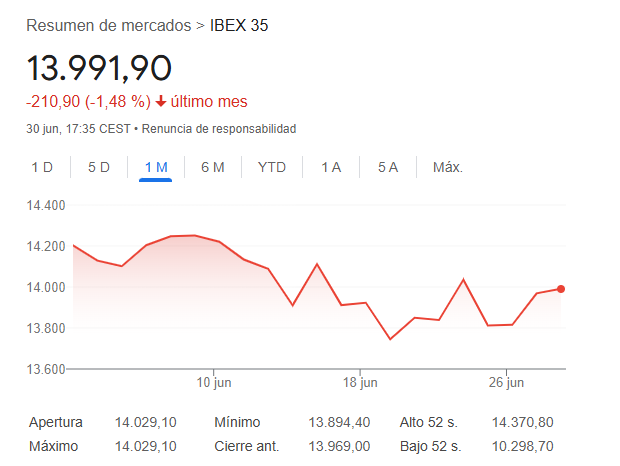Open the 6 M range tab
The height and width of the screenshot is (466, 620).
(212, 167)
